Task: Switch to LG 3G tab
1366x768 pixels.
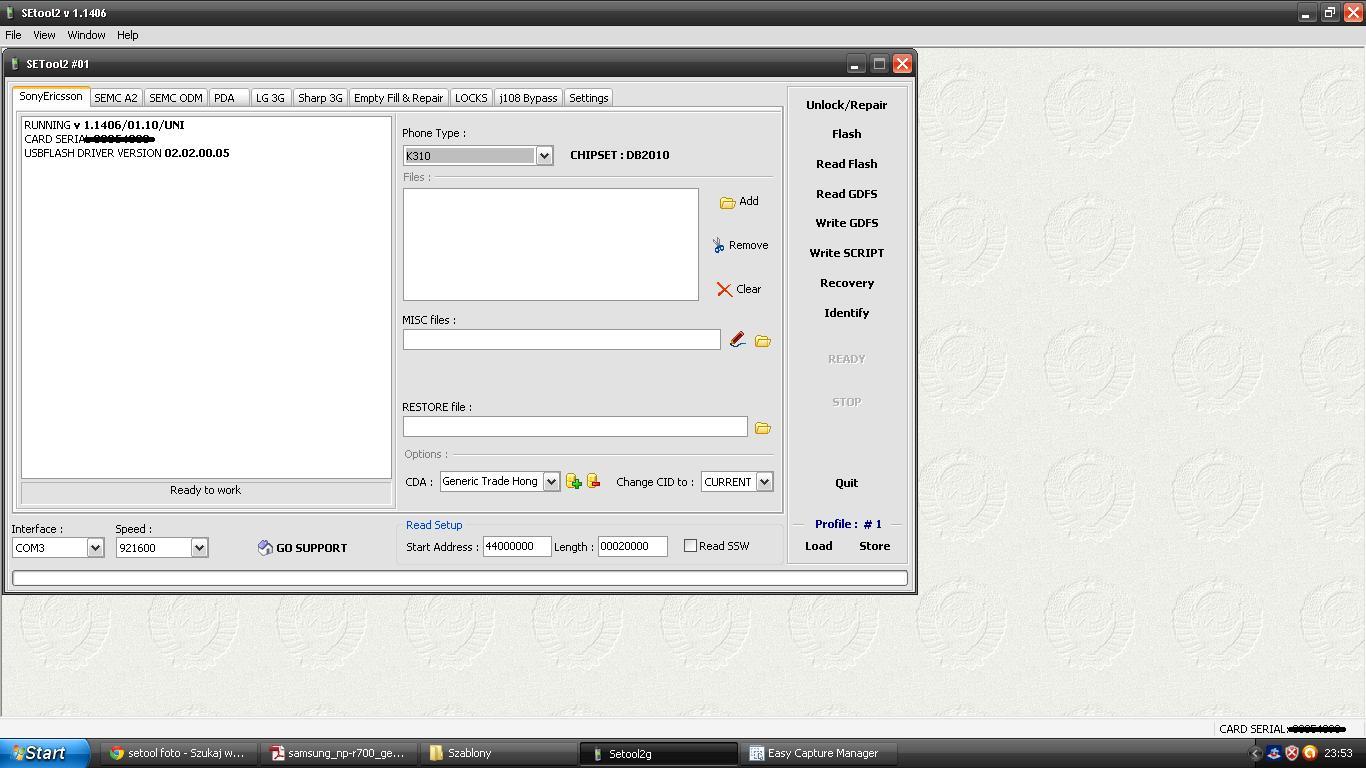Action: (x=271, y=98)
